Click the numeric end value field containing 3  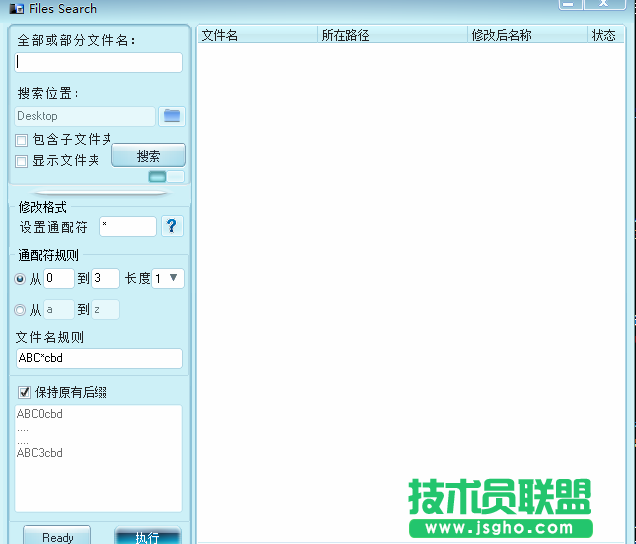[x=105, y=278]
